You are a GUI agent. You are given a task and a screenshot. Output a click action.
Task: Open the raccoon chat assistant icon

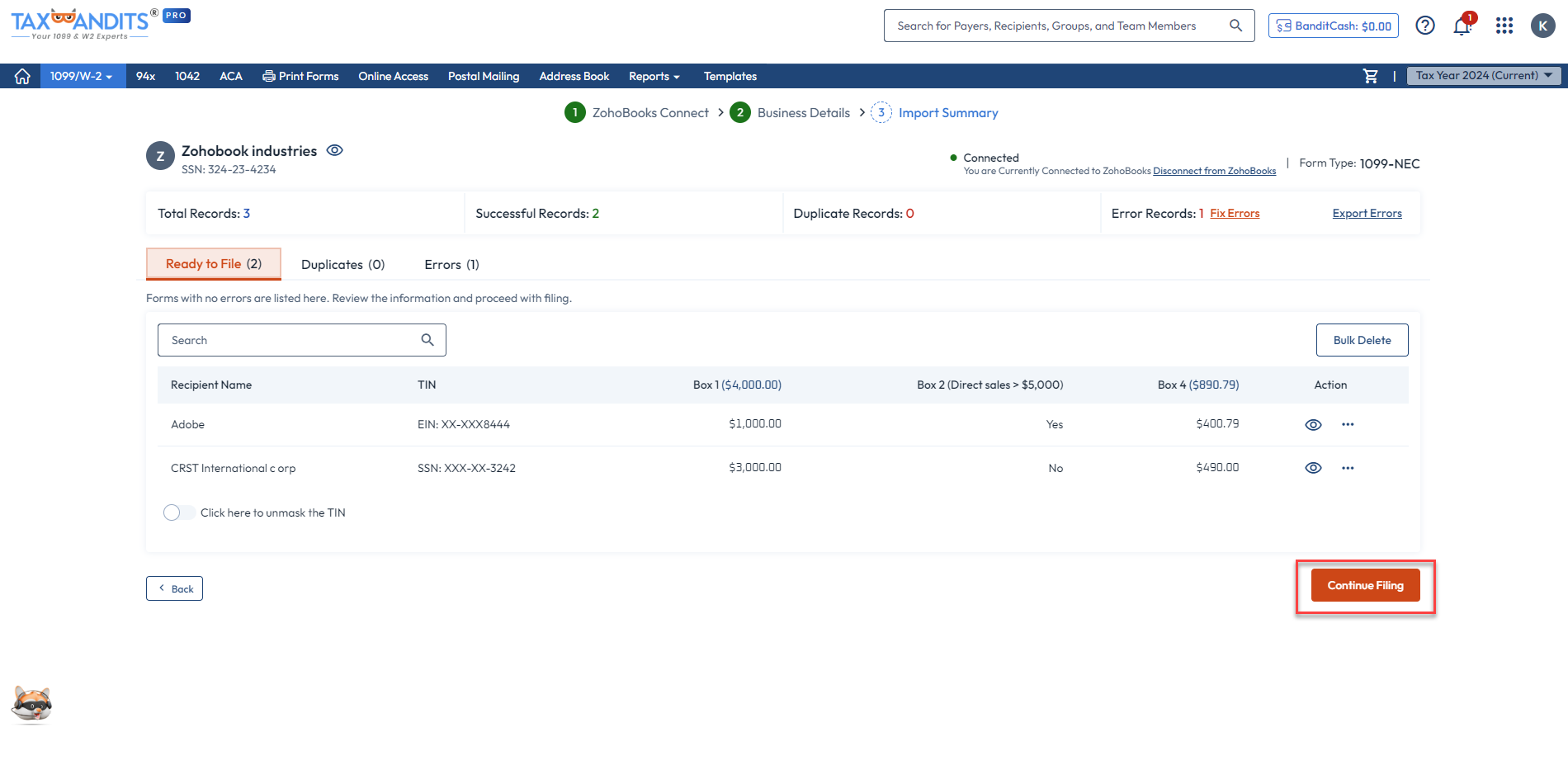click(31, 704)
